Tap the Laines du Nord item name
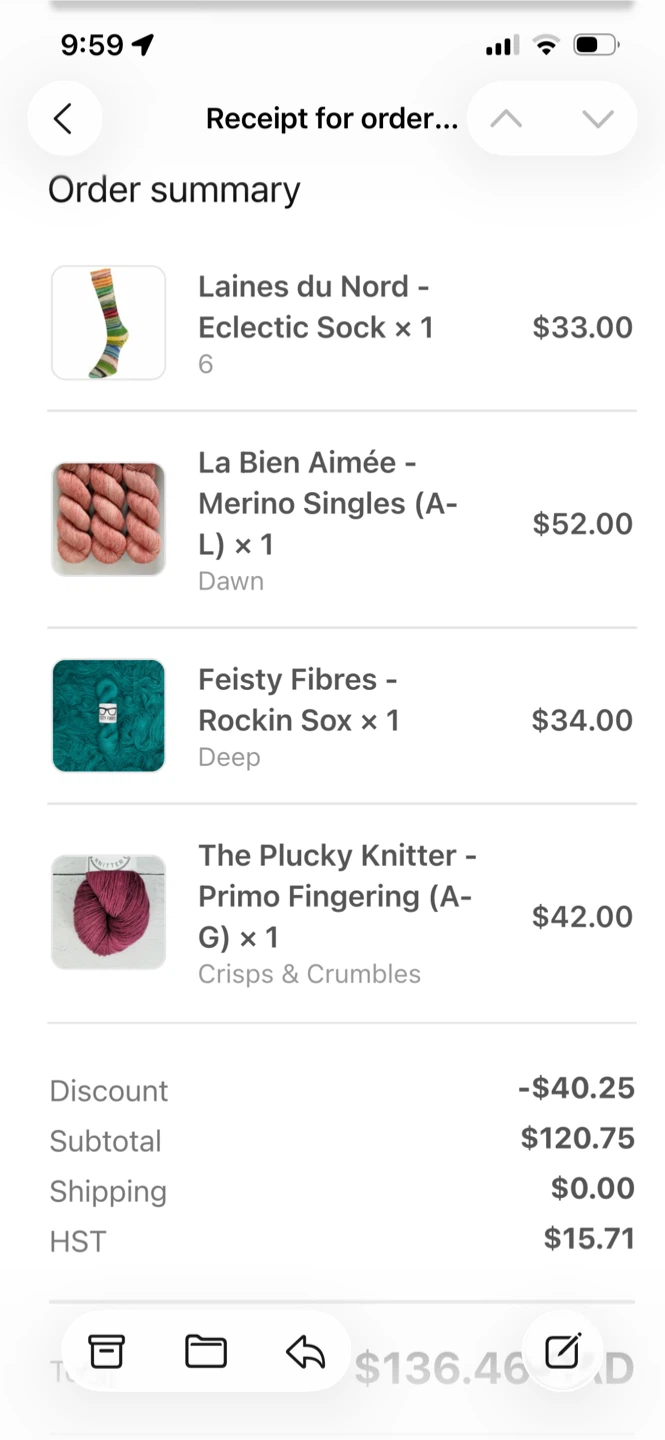This screenshot has height=1440, width=665. click(x=315, y=307)
